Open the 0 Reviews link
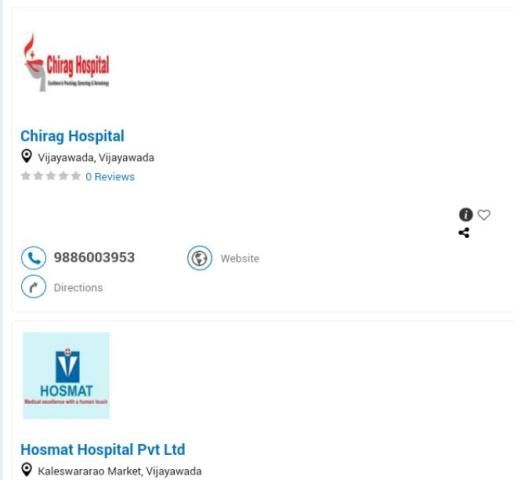 coord(110,177)
